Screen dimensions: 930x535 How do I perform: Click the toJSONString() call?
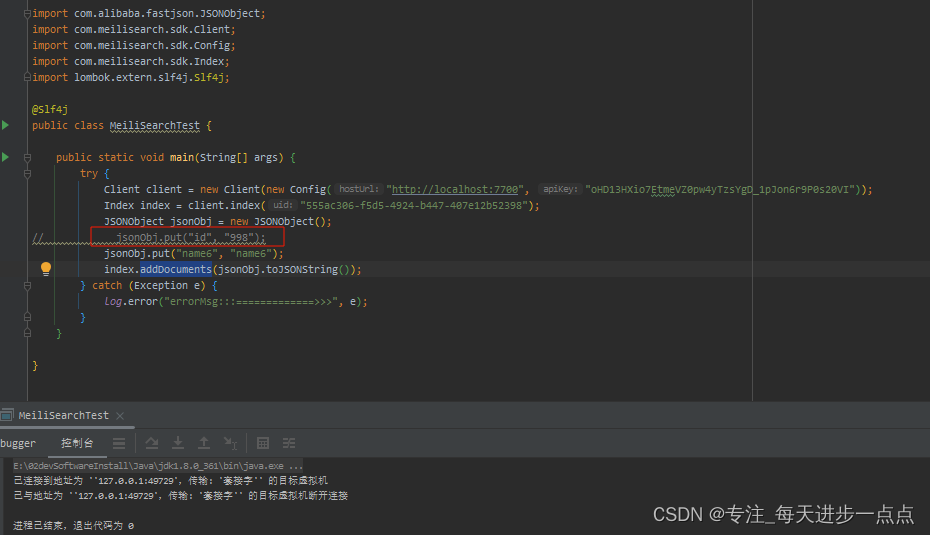tap(308, 269)
